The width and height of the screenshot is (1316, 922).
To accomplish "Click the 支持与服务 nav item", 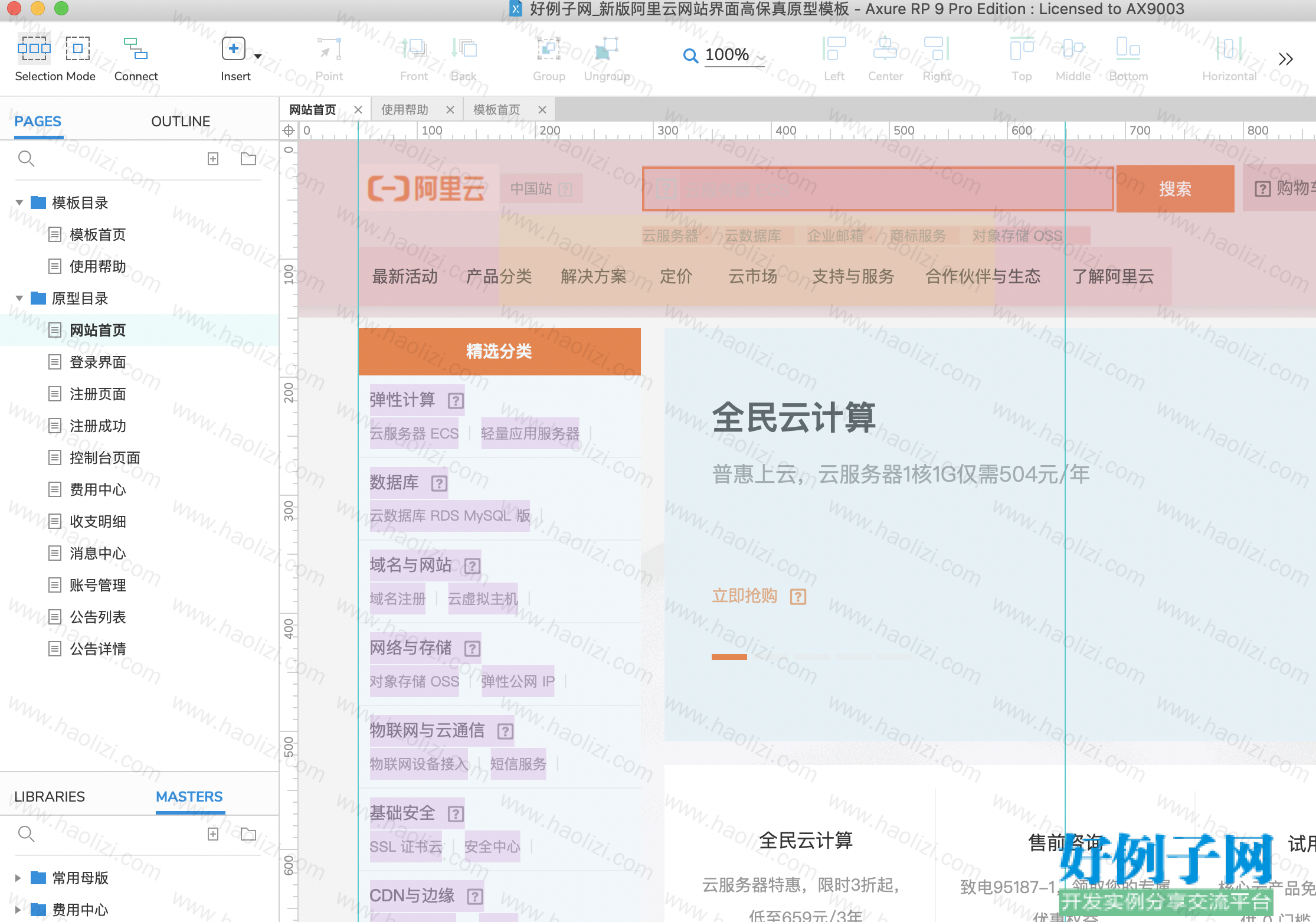I will 853,276.
